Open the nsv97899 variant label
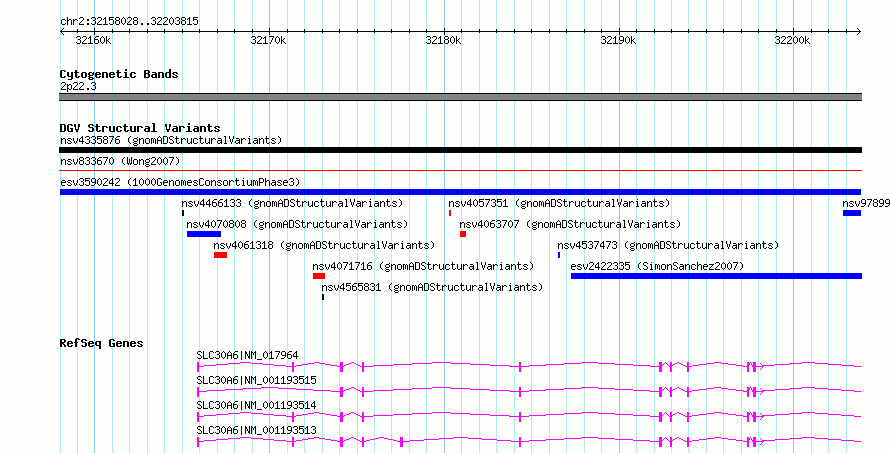 tap(866, 203)
